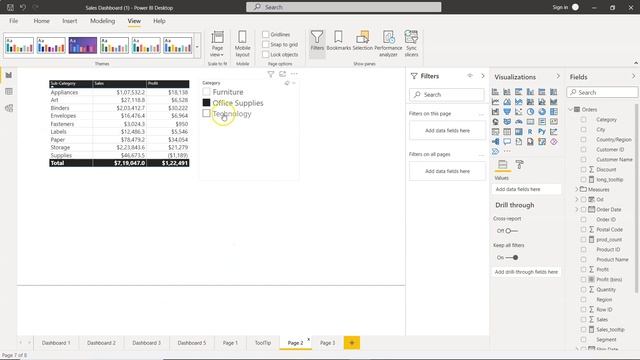Choose the Matrix visualization
Viewport: 640px width, 360px height.
tap(518, 131)
